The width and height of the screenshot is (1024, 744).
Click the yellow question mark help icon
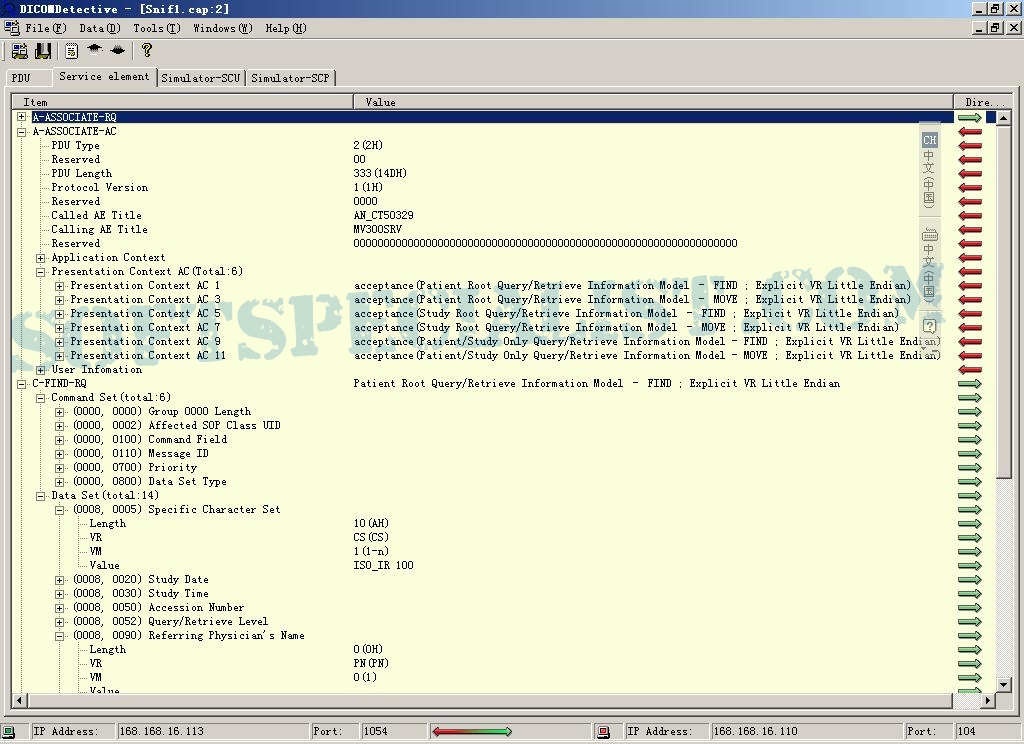[147, 50]
